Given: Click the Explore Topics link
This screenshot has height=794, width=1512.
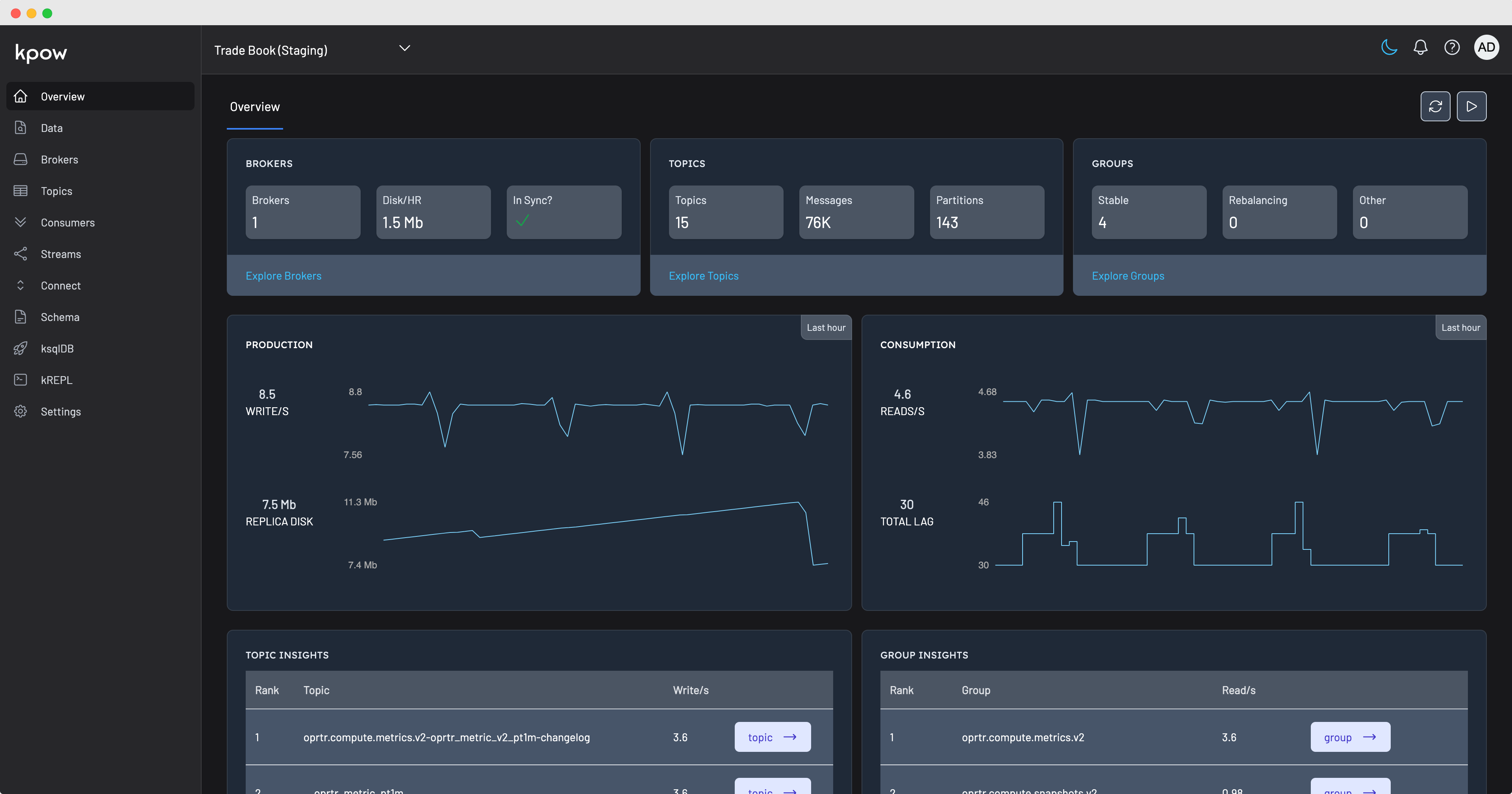Looking at the screenshot, I should (x=704, y=275).
